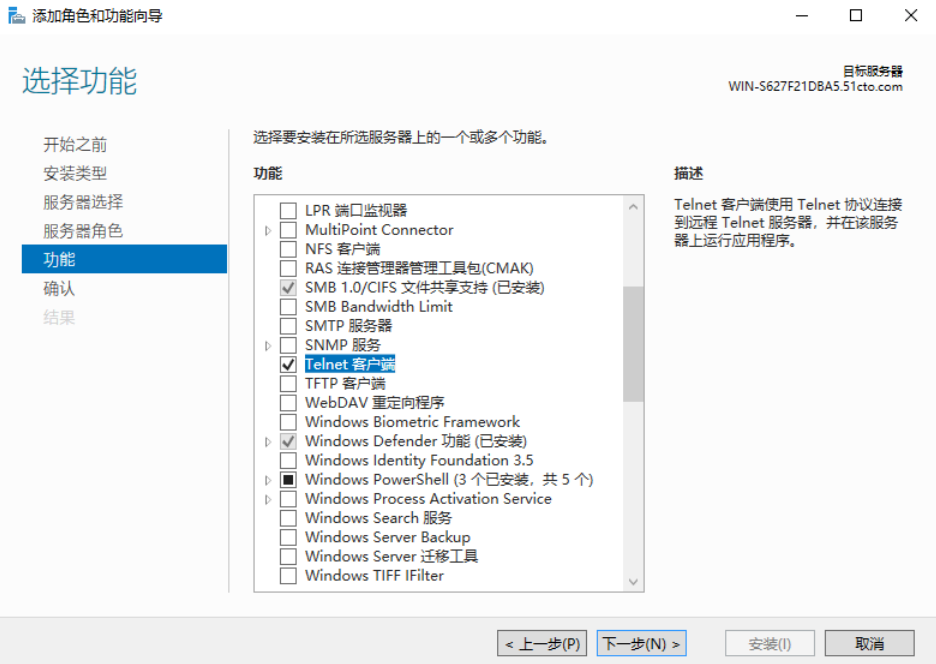This screenshot has width=936, height=664.
Task: Check the WebDAV 重定向程序 checkbox
Action: click(288, 402)
